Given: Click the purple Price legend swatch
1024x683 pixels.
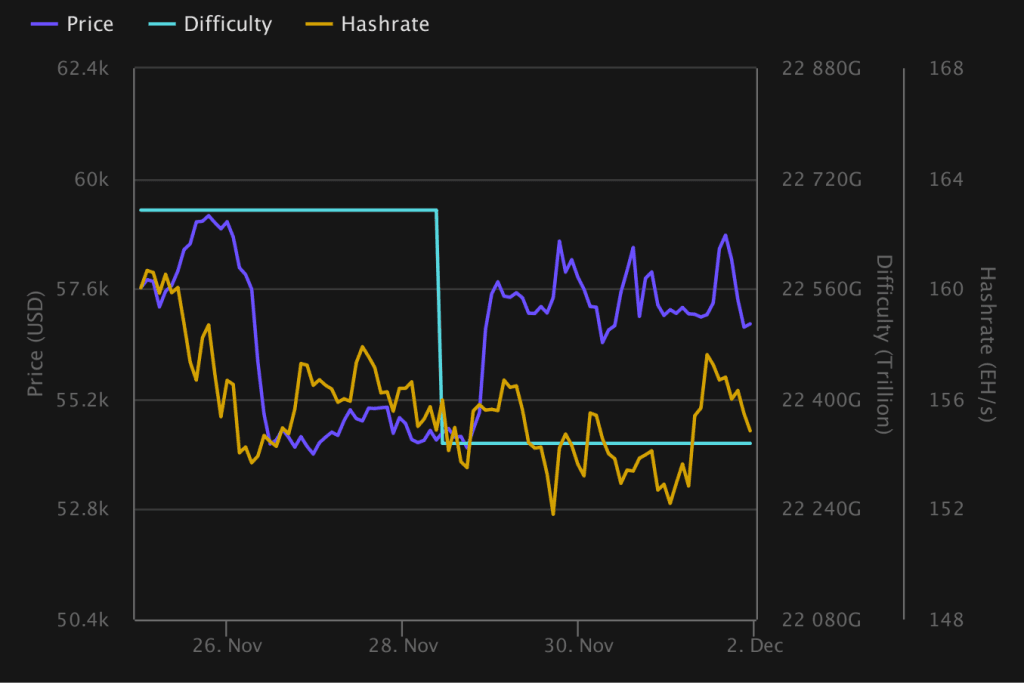Looking at the screenshot, I should point(42,24).
